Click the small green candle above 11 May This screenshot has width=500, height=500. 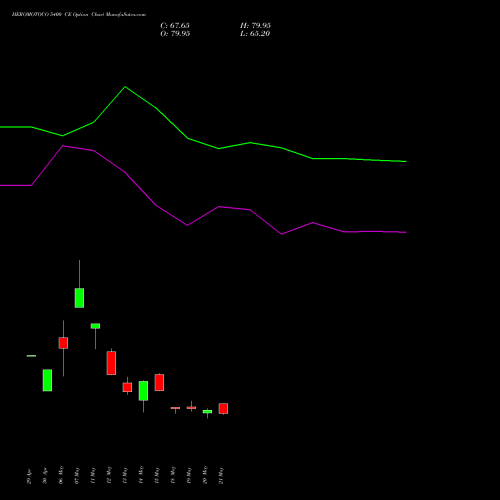pos(95,326)
